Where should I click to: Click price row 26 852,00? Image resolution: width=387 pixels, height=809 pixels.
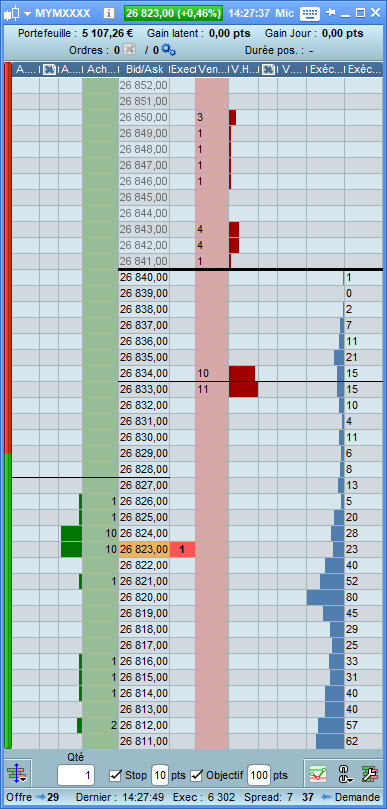(x=144, y=85)
